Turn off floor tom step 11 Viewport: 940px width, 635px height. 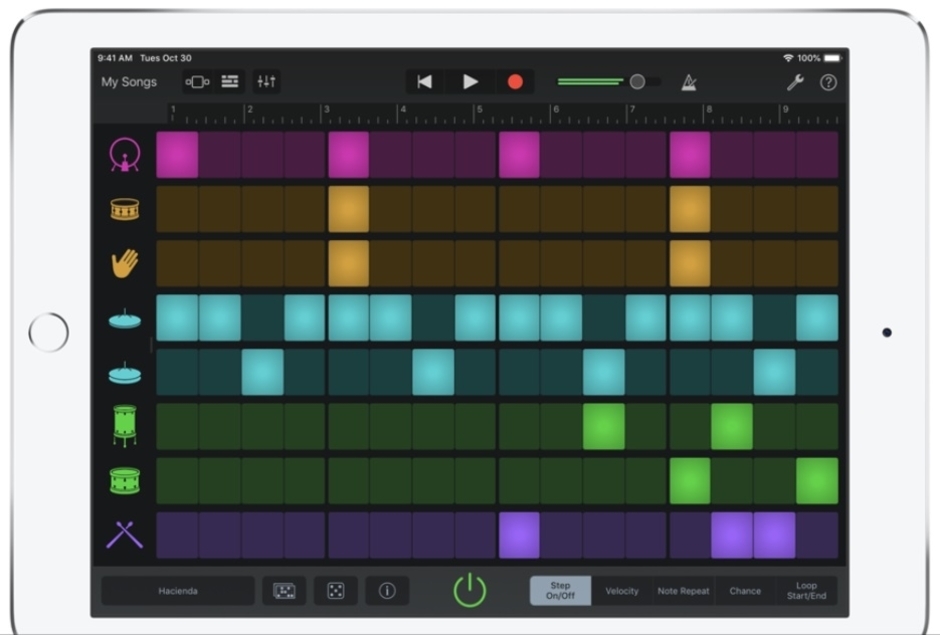click(604, 426)
